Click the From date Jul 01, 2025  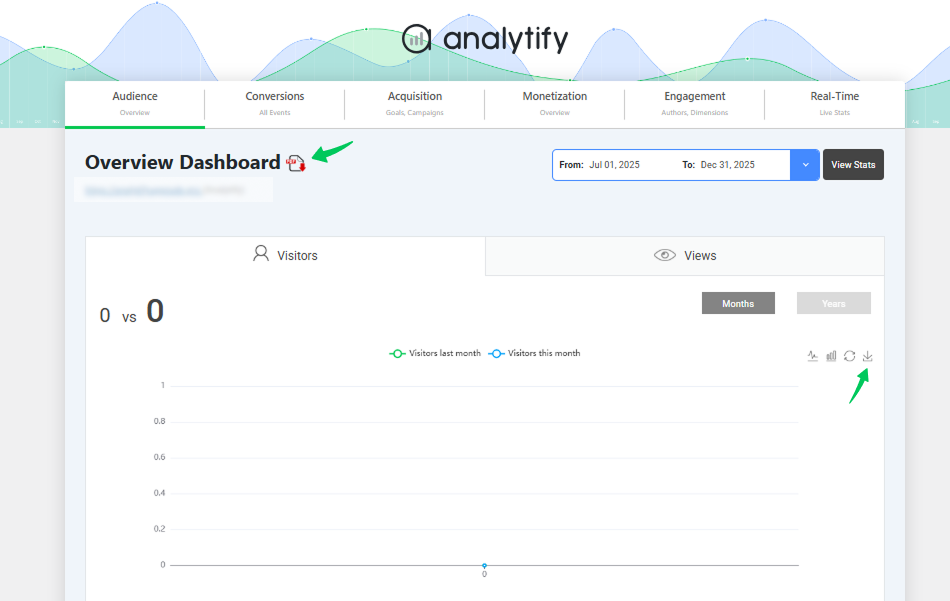614,165
